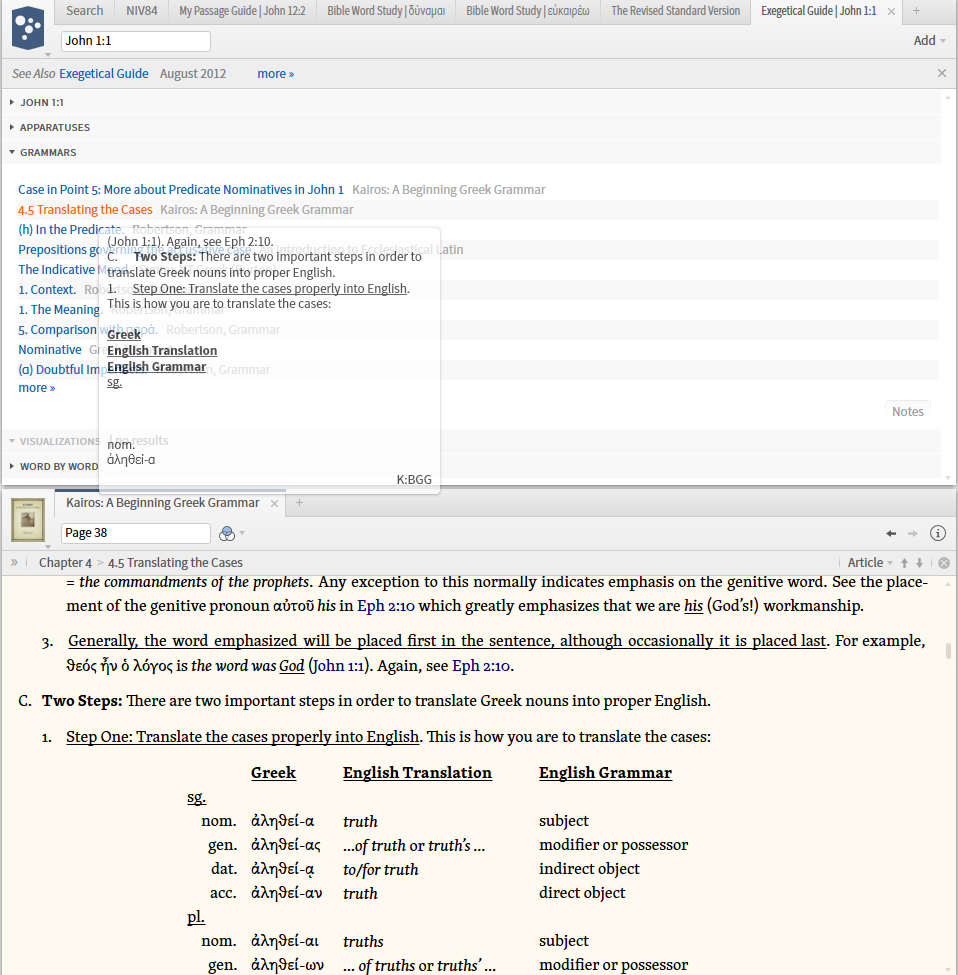Open 4.5 Translating the Cases link

pos(85,210)
